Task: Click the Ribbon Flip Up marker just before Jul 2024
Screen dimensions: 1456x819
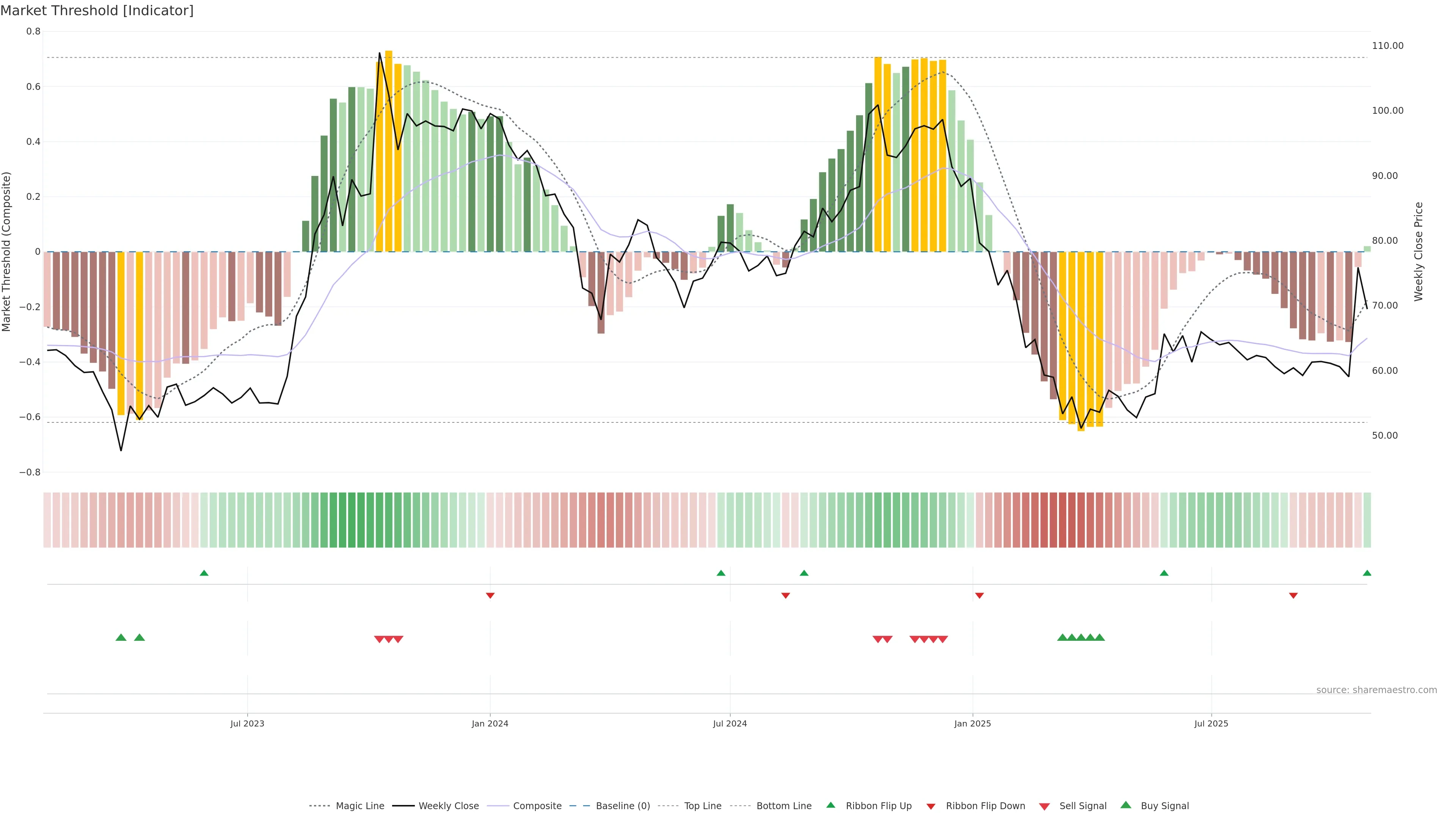Action: pyautogui.click(x=721, y=573)
